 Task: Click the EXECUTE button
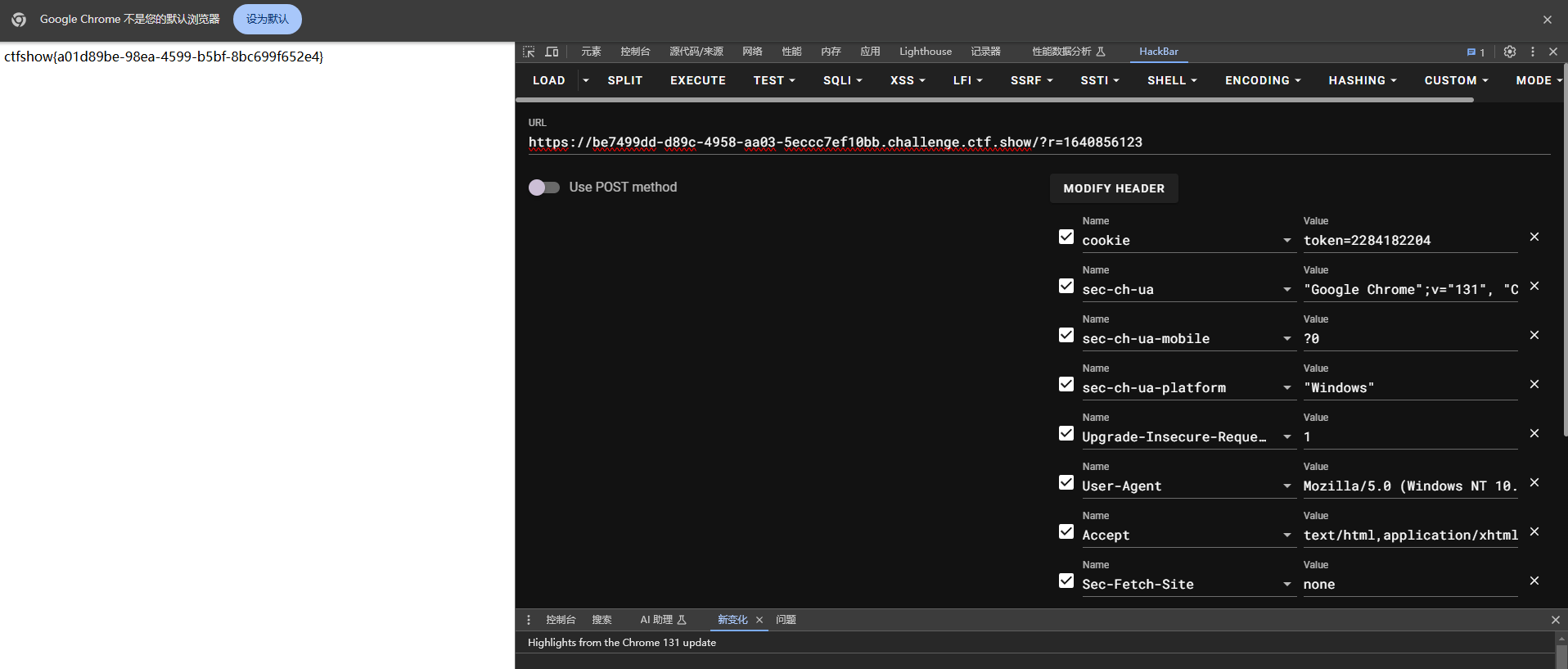click(698, 80)
